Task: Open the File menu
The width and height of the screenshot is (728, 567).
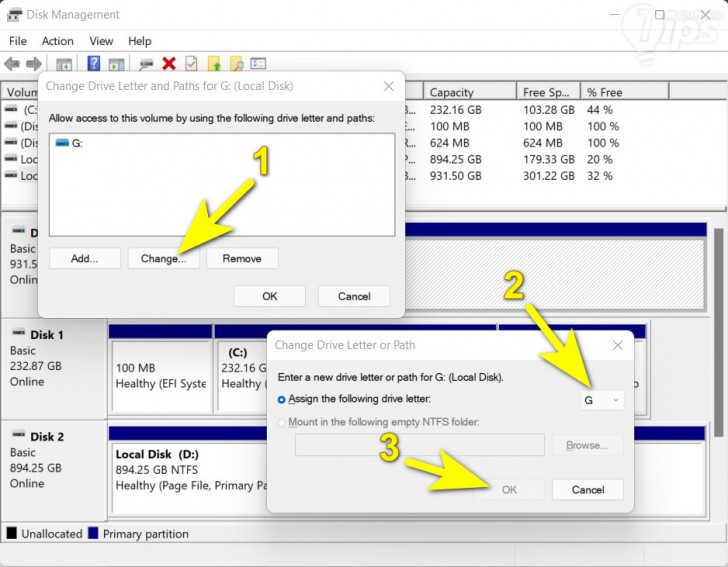Action: (18, 41)
